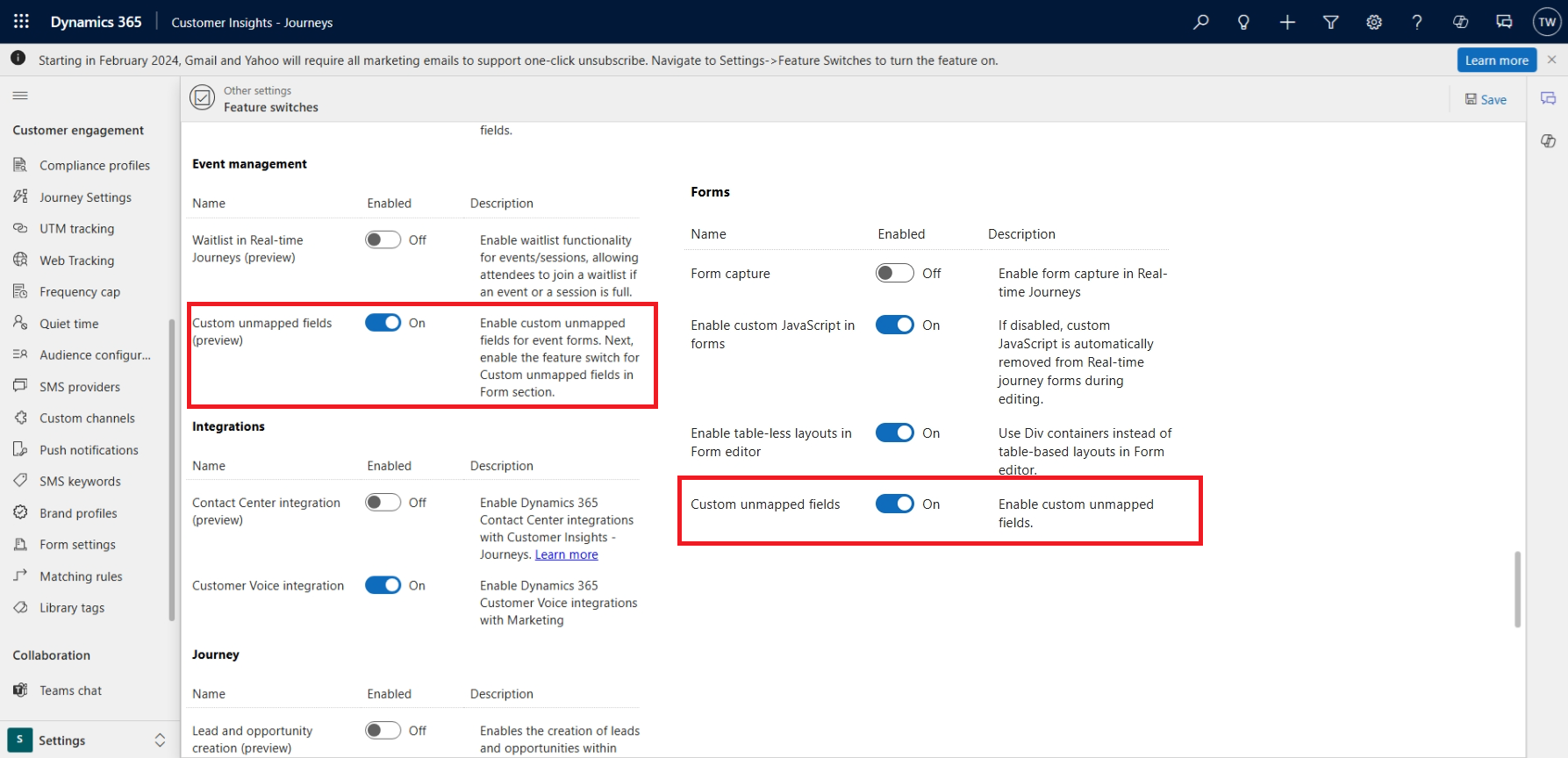Open the Dynamics 365 app launcher grid
Screen dimensions: 1568x758
21,22
